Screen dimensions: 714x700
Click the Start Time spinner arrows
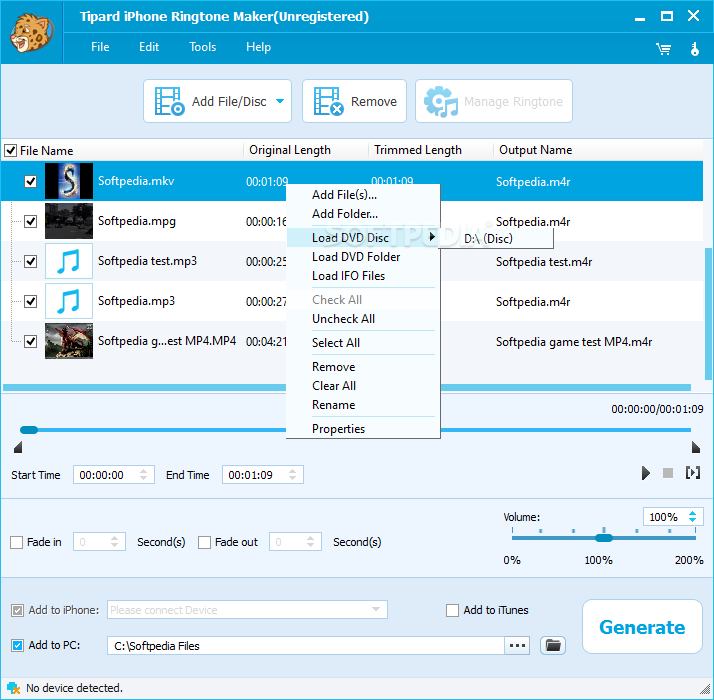[x=143, y=475]
